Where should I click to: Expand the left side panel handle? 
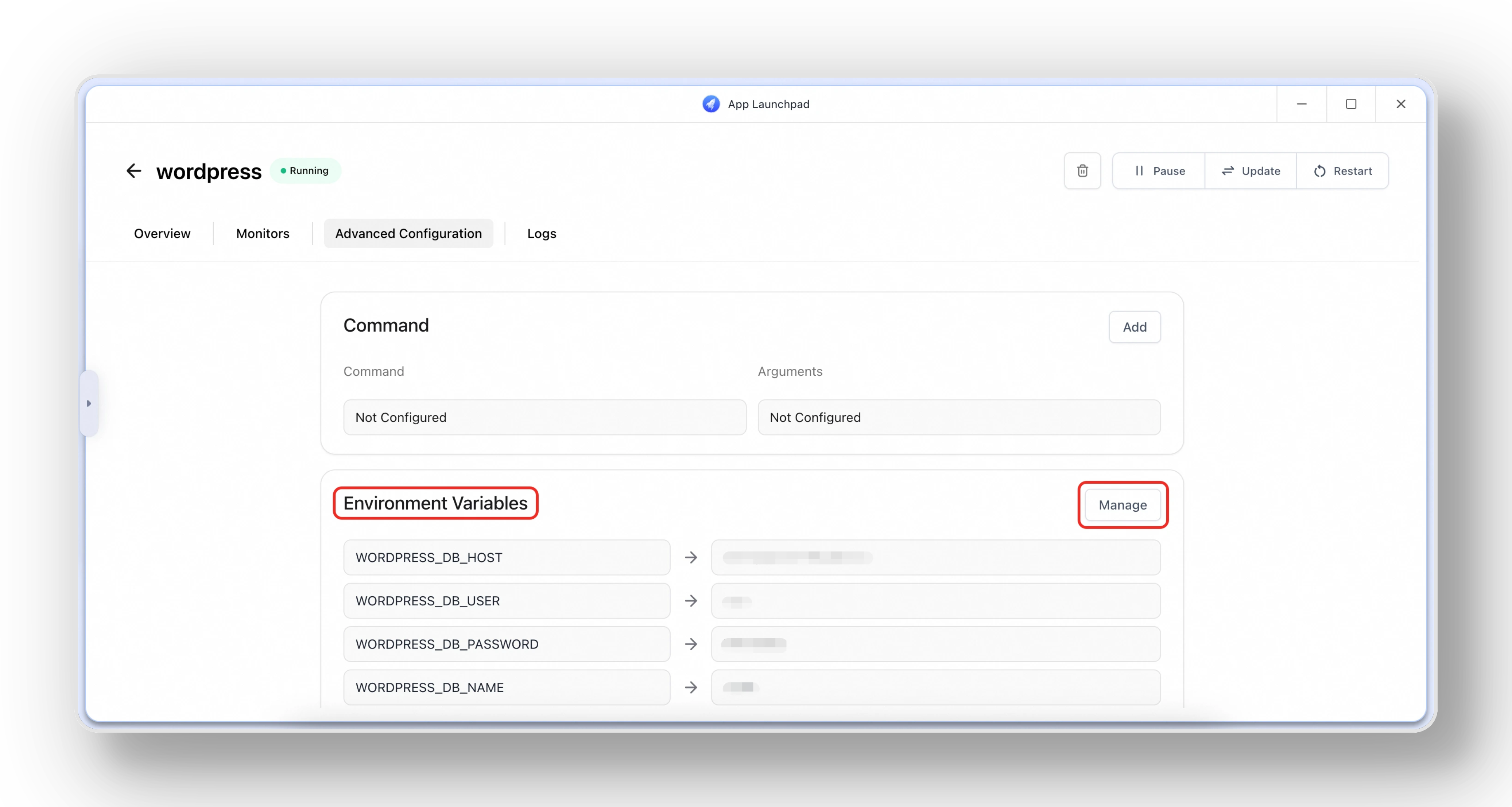point(89,403)
